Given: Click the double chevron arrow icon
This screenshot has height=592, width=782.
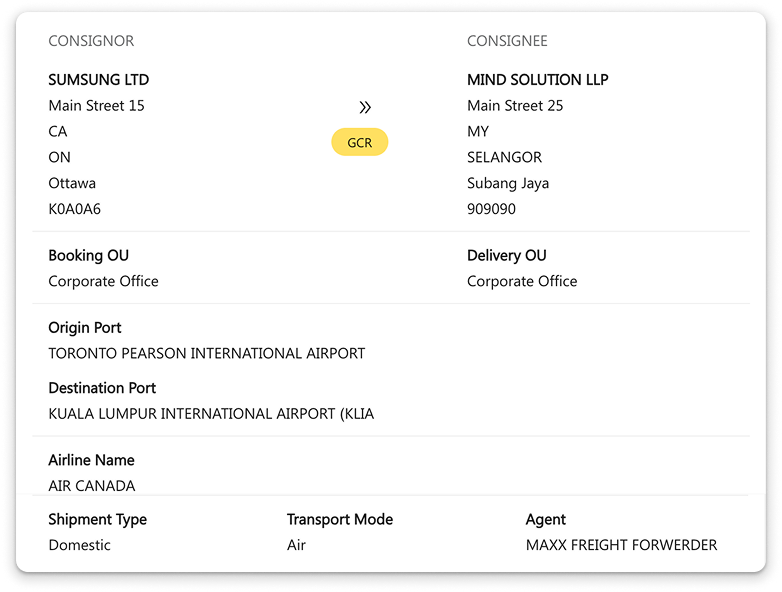Looking at the screenshot, I should [x=365, y=107].
